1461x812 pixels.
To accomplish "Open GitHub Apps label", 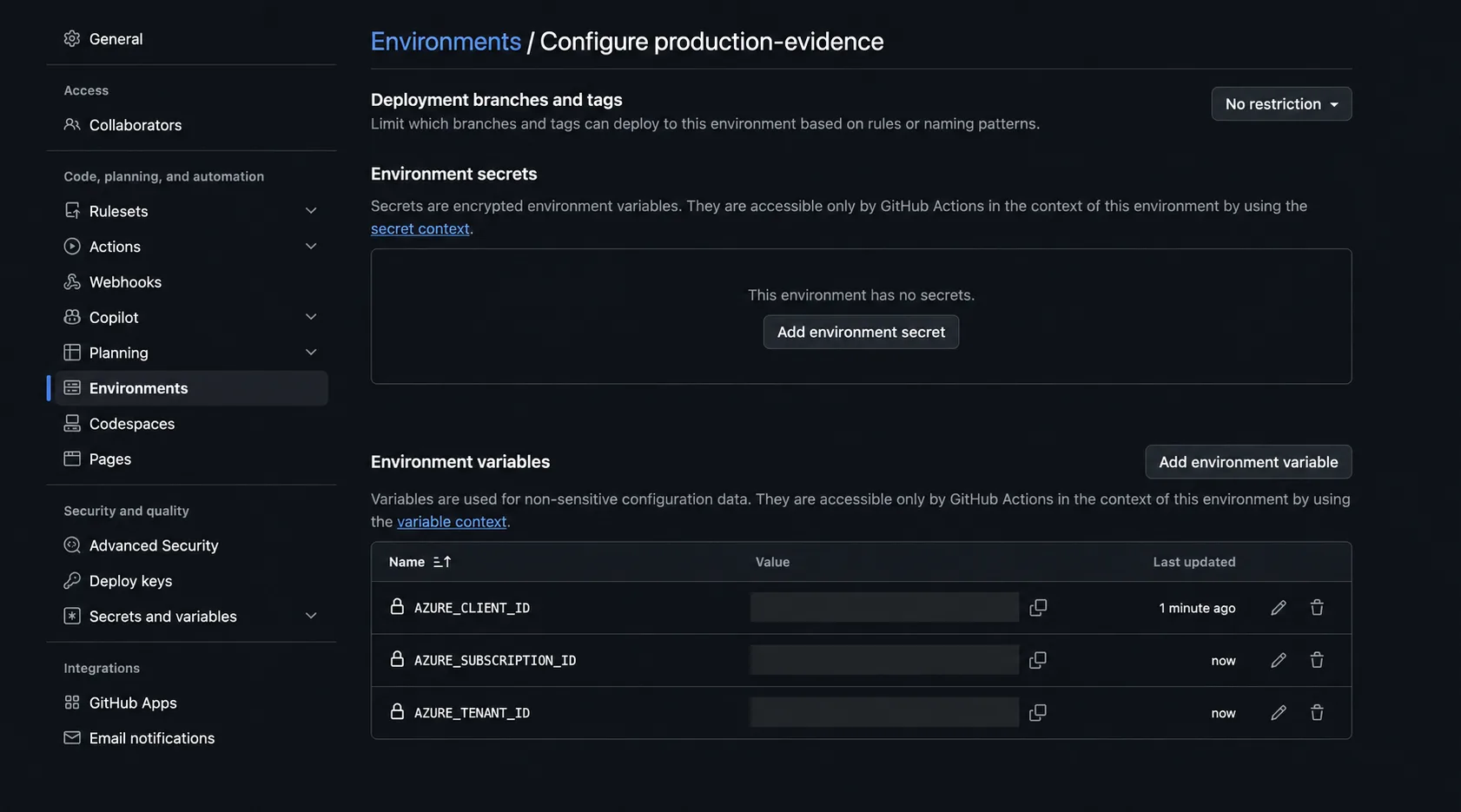I will (133, 703).
